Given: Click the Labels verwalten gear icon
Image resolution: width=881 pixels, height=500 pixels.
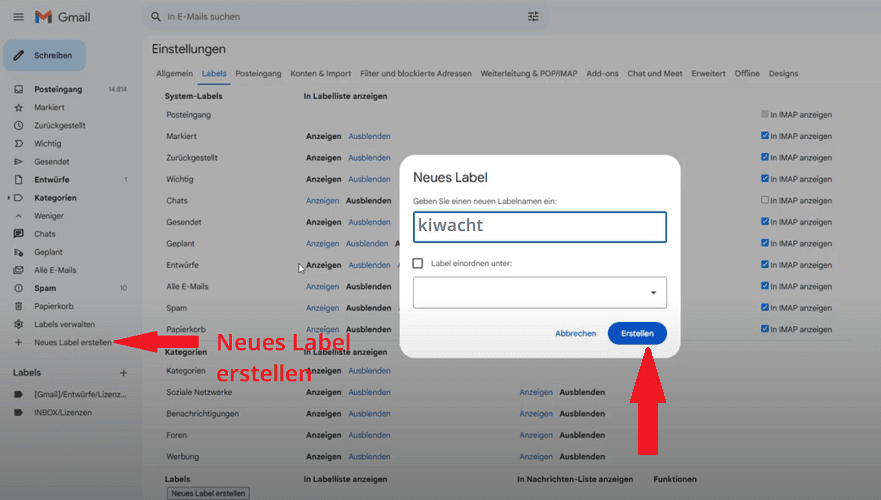Looking at the screenshot, I should pos(19,324).
